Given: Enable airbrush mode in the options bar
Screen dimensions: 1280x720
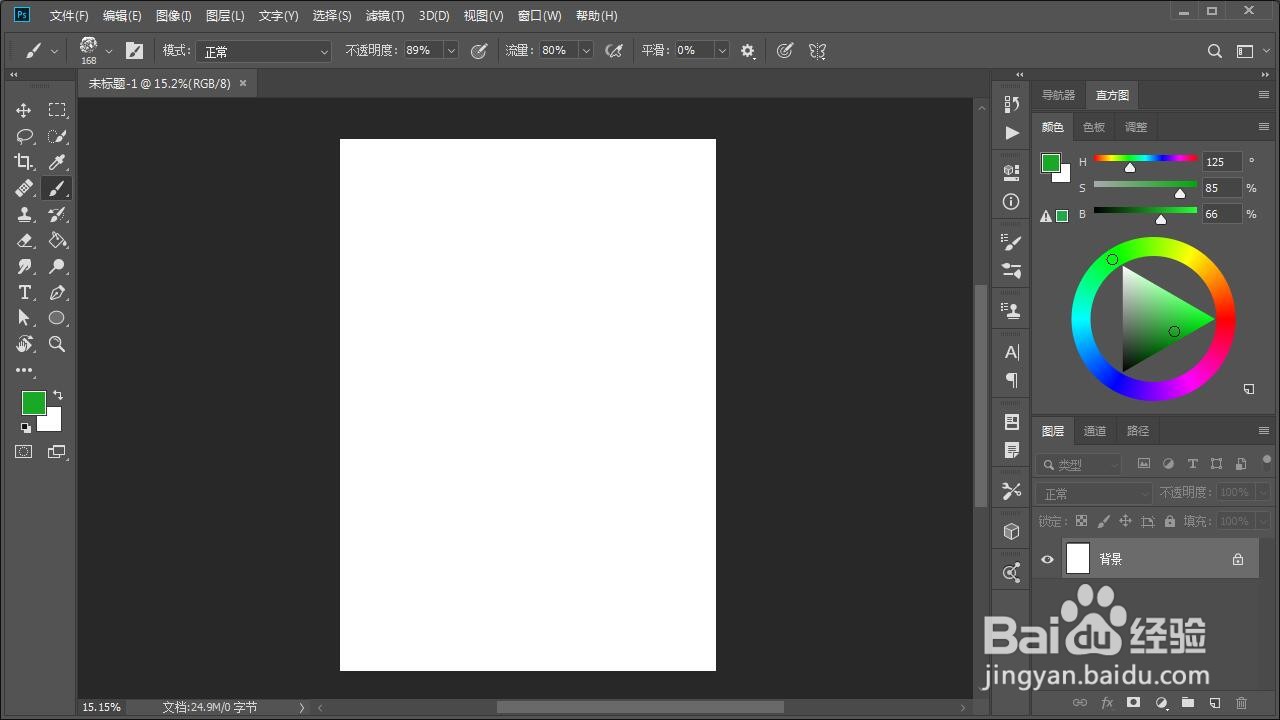Looking at the screenshot, I should (x=614, y=50).
